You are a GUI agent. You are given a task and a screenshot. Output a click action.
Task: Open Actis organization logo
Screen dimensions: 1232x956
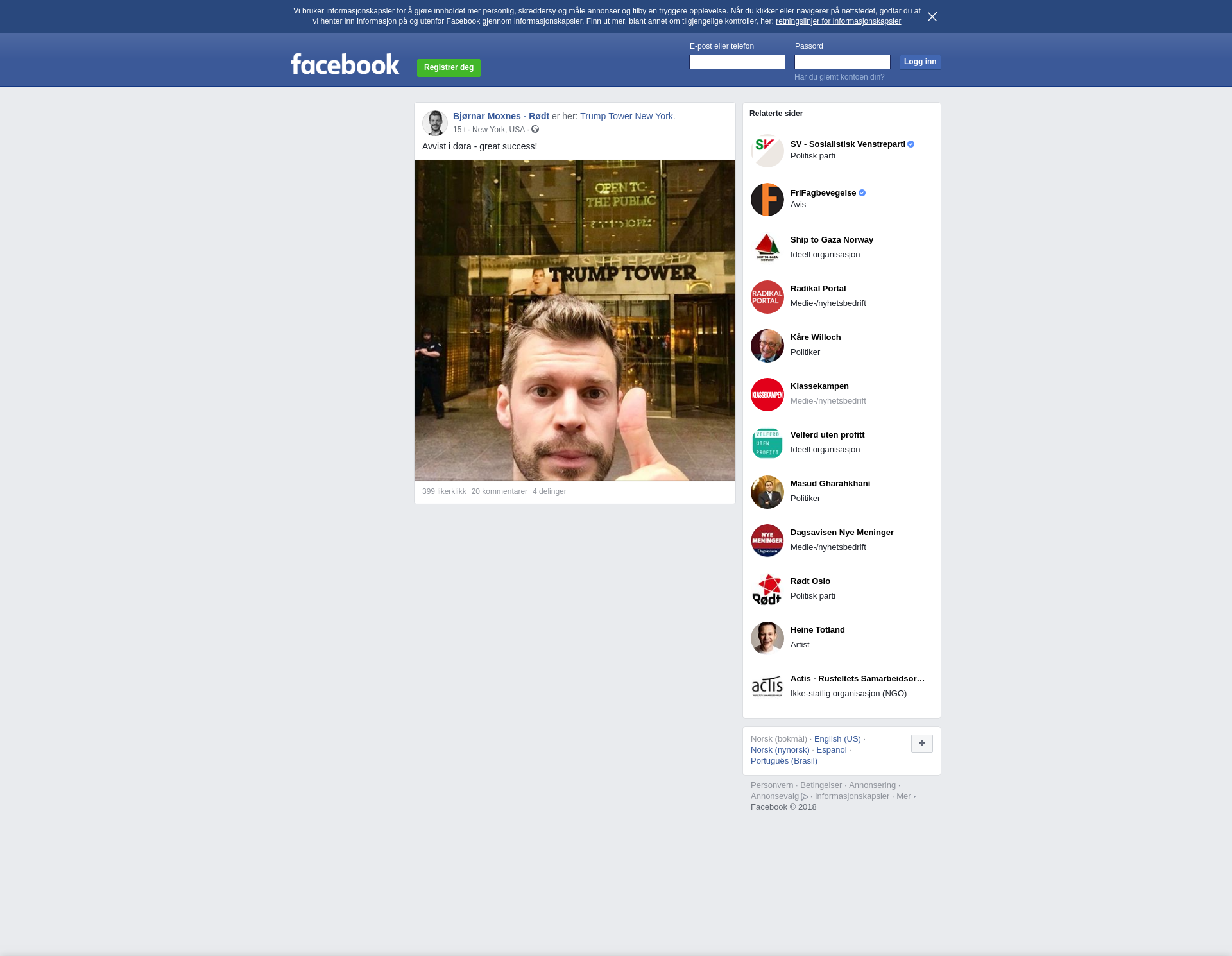pos(767,687)
